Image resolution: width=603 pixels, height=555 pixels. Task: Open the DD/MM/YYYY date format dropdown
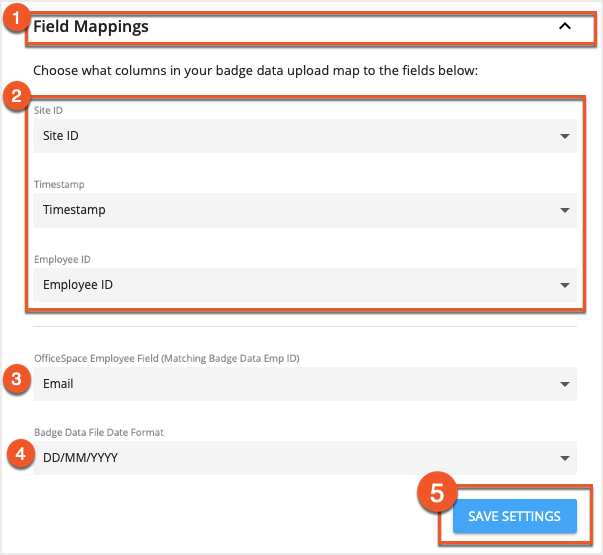[300, 458]
